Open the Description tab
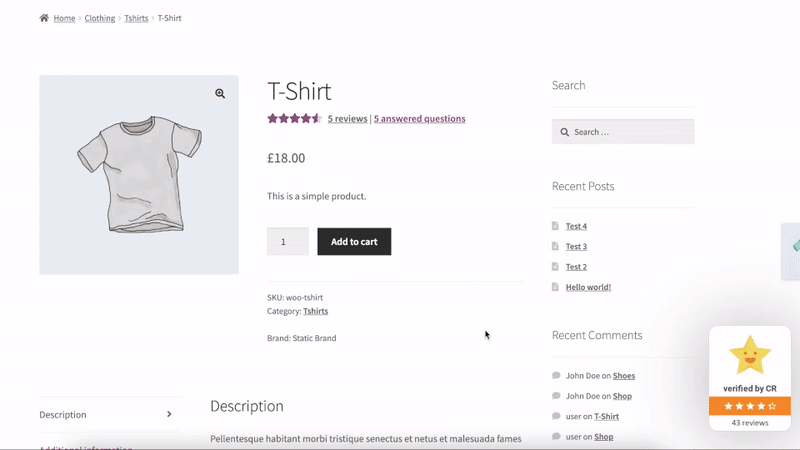Image resolution: width=800 pixels, height=450 pixels. 63,414
